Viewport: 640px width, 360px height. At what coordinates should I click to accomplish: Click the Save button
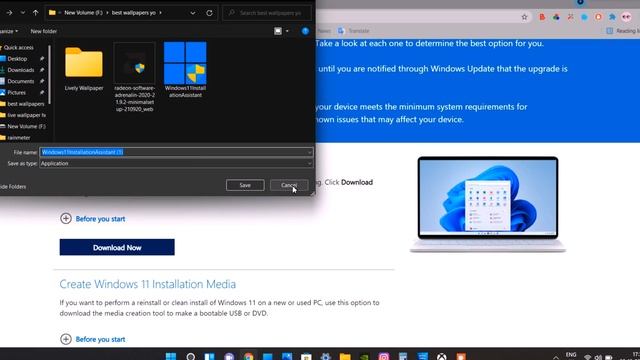tap(245, 185)
